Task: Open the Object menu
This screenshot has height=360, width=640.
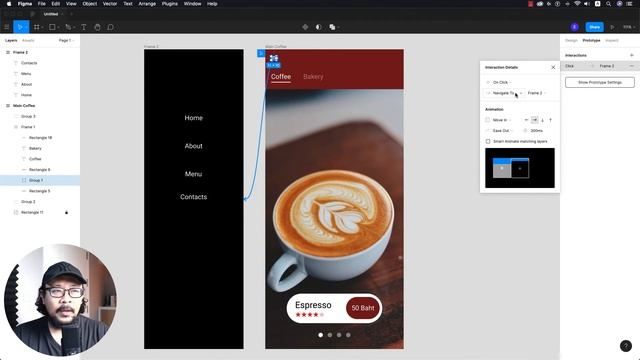Action: pos(90,4)
